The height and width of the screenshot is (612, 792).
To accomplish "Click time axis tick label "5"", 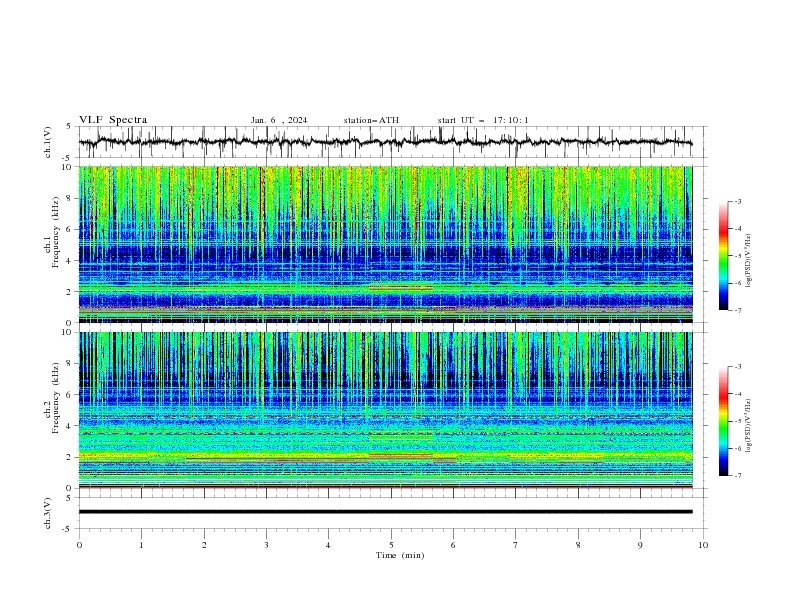I will [x=391, y=545].
